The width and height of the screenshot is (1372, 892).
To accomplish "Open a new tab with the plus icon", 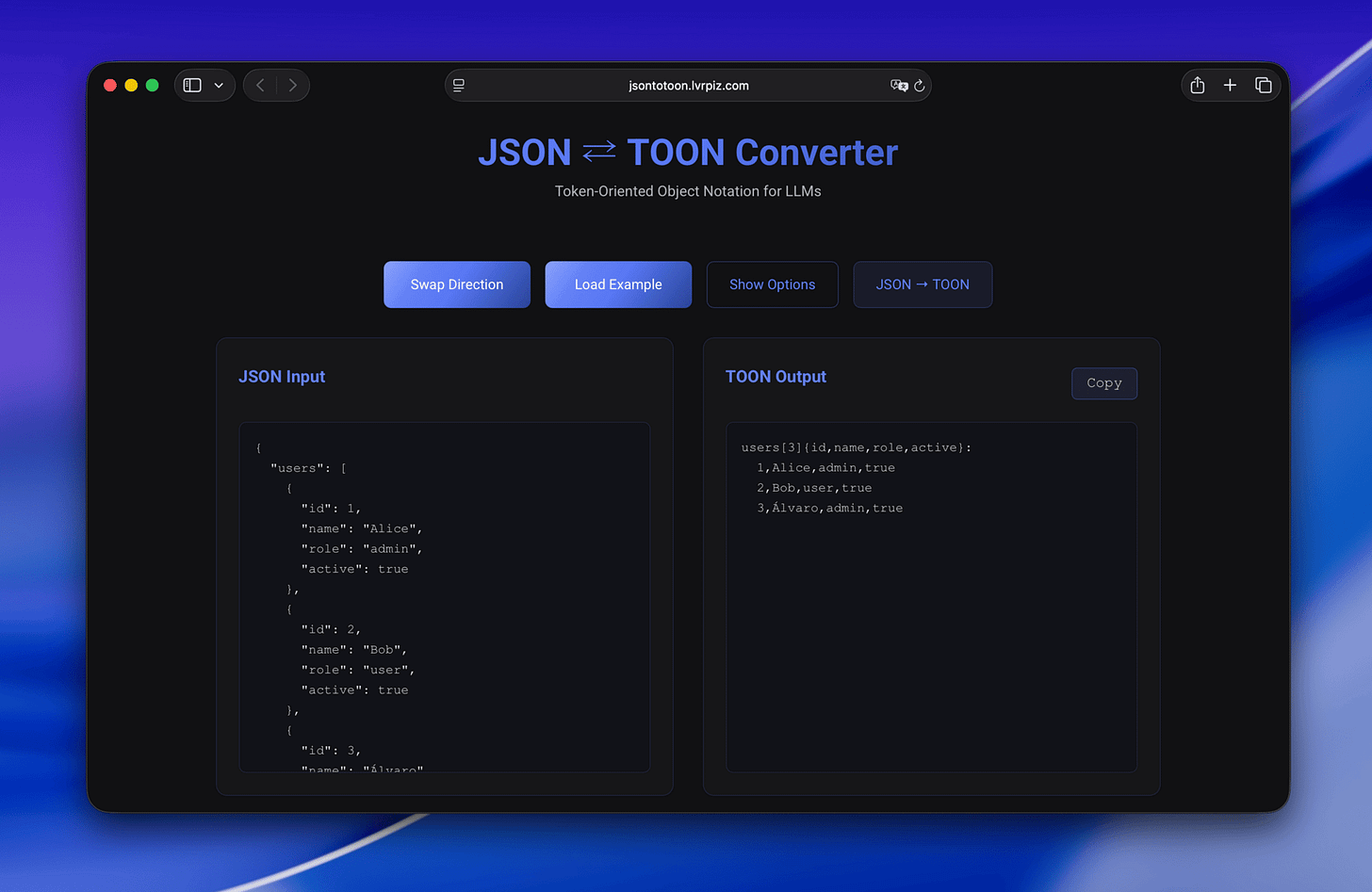I will pos(1230,85).
